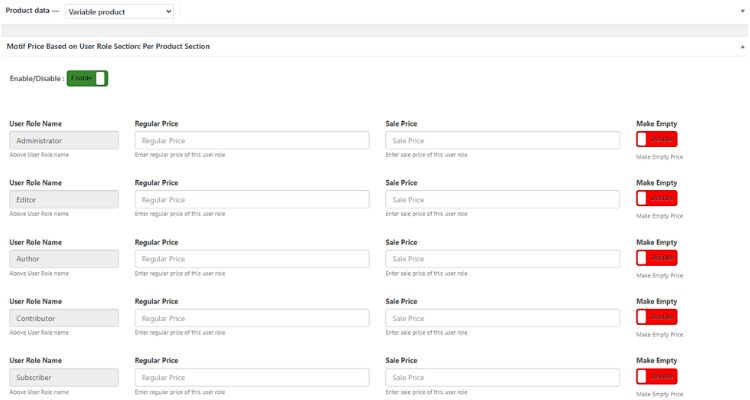Collapse the Motif Price section arrow
The height and width of the screenshot is (400, 750).
tap(742, 47)
